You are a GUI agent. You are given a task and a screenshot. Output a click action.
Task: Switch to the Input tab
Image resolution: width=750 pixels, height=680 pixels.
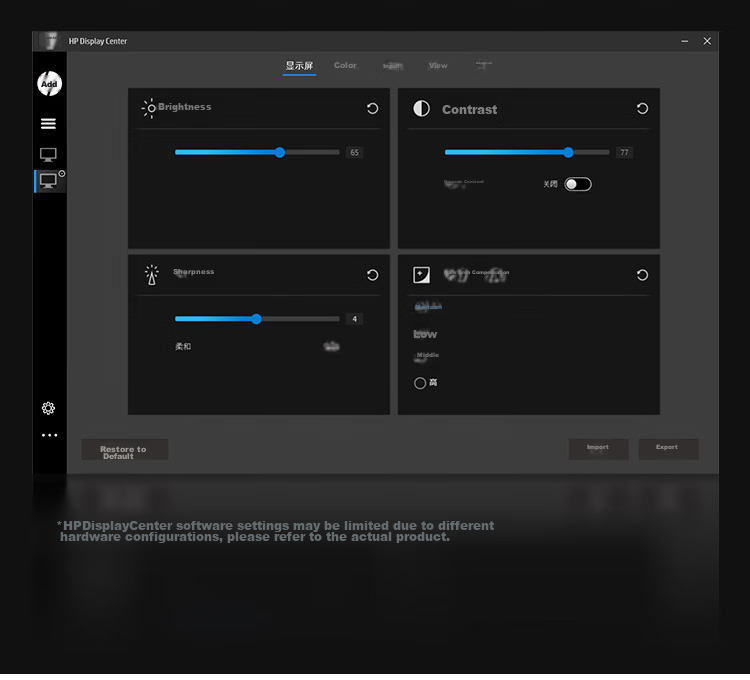click(392, 66)
